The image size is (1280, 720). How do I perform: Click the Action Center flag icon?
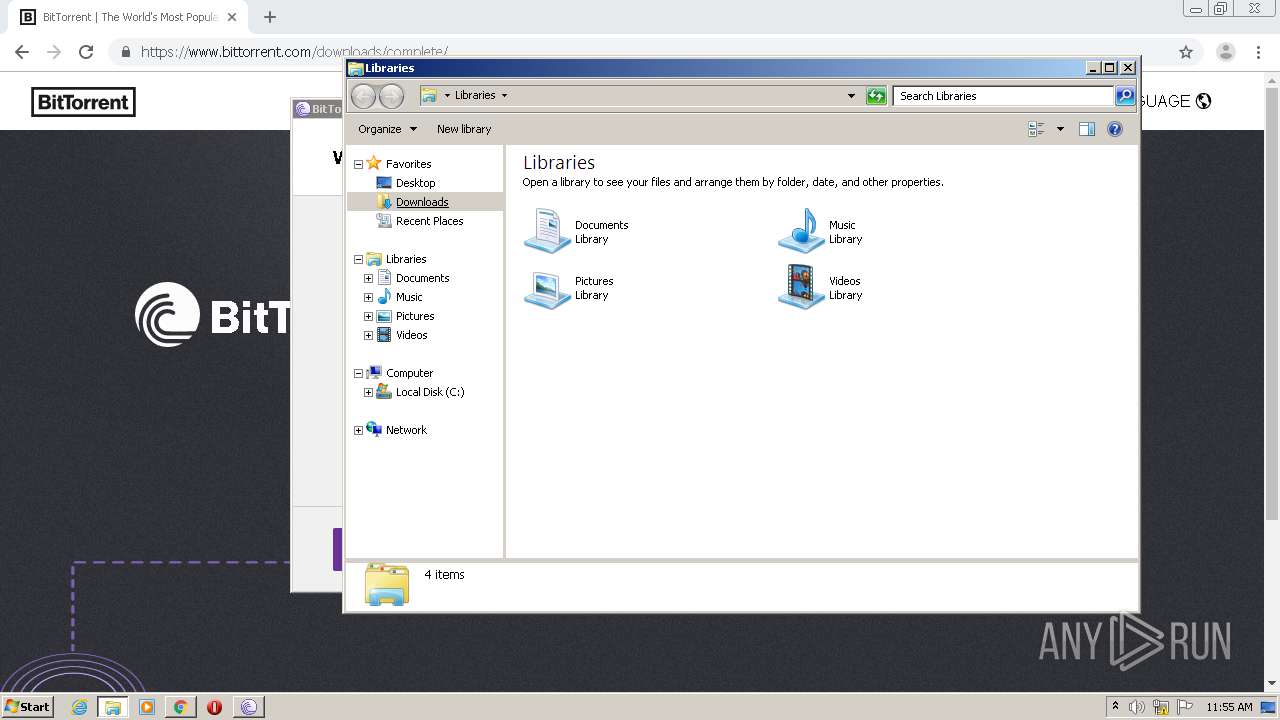[1185, 707]
